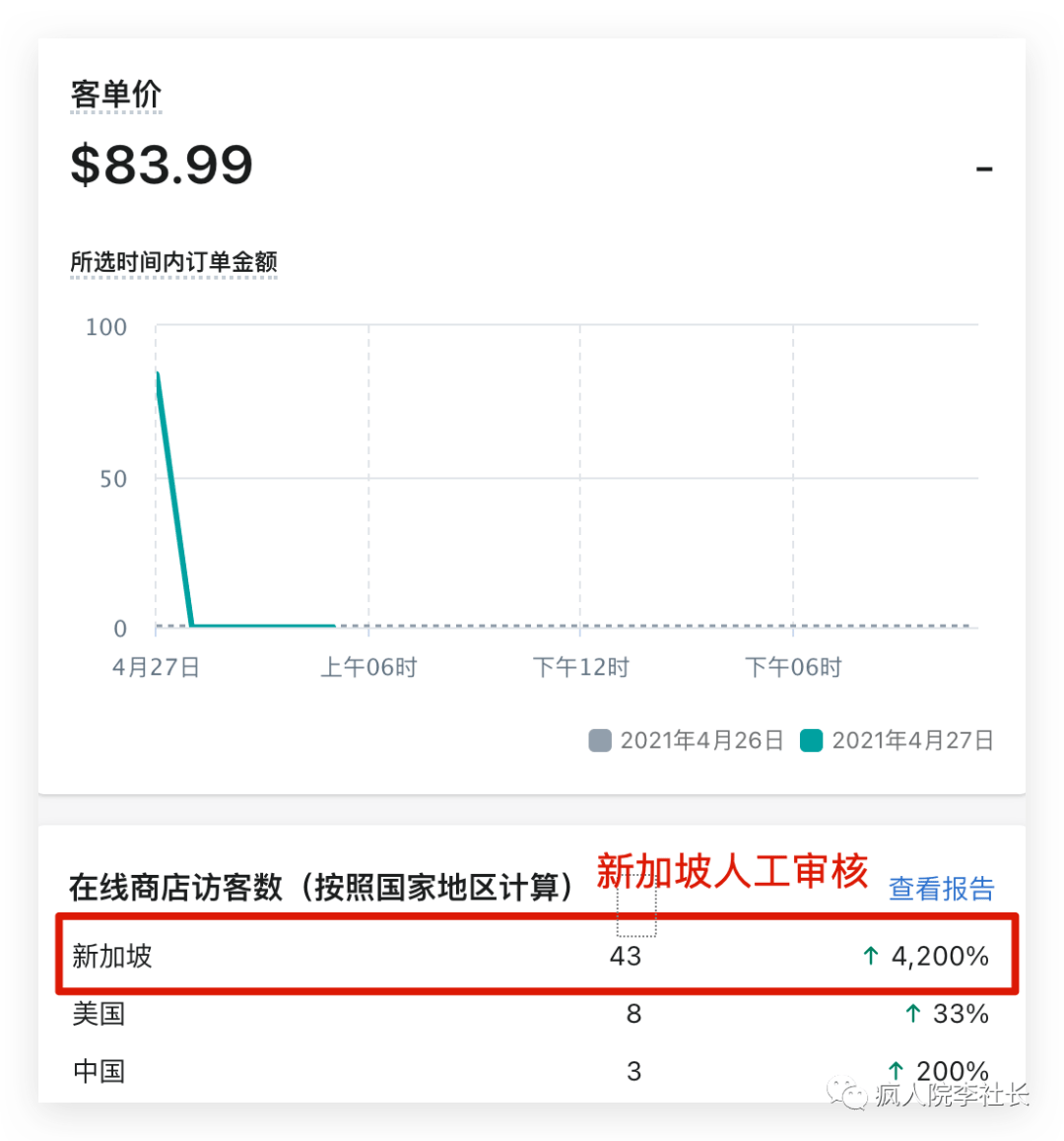Click the gray 2021年4月26日 legend swatch
Screen dimensions: 1064x1141
pyautogui.click(x=599, y=741)
